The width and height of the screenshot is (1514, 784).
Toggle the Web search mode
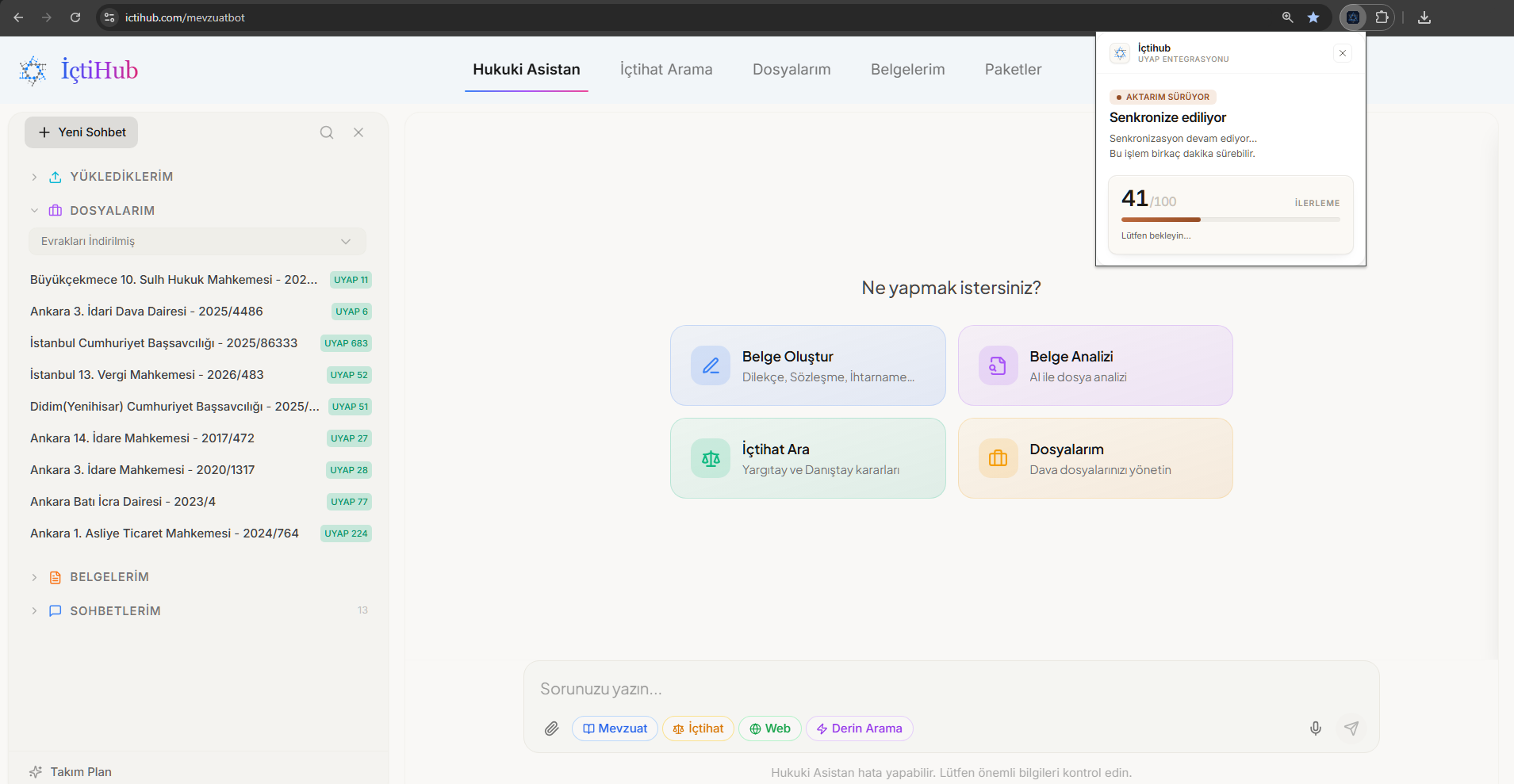click(x=770, y=729)
